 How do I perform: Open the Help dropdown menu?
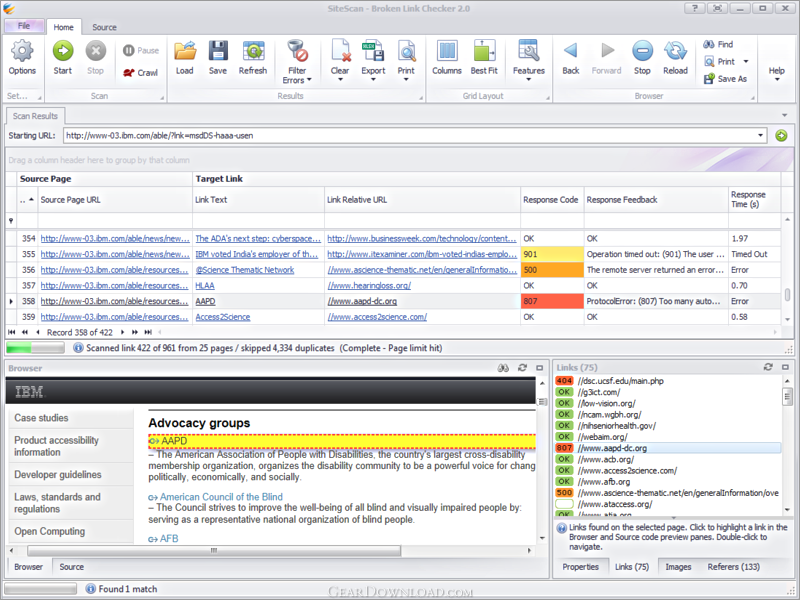click(x=777, y=74)
